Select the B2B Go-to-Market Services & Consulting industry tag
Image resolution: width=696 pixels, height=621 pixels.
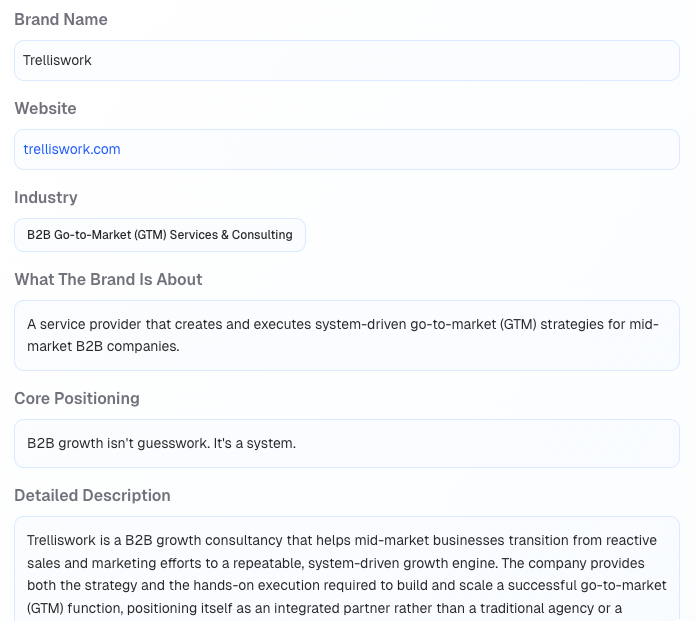tap(160, 235)
